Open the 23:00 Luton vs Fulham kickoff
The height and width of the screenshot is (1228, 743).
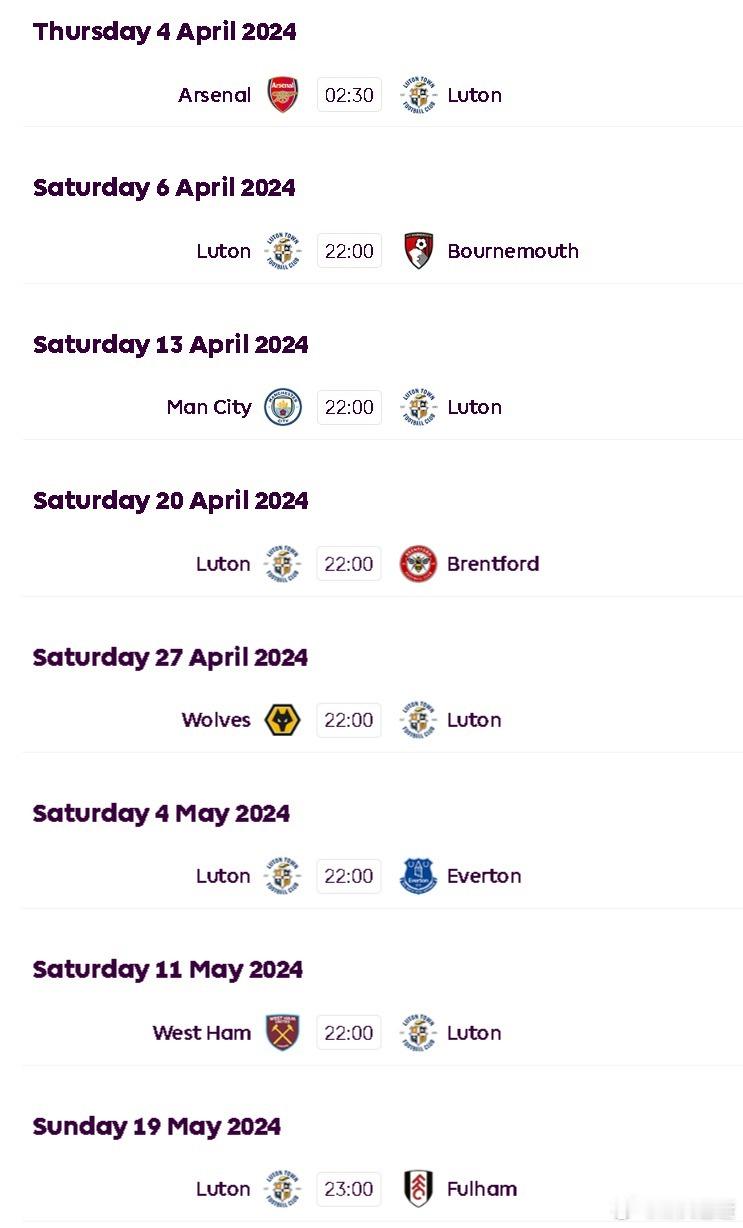tap(349, 1189)
